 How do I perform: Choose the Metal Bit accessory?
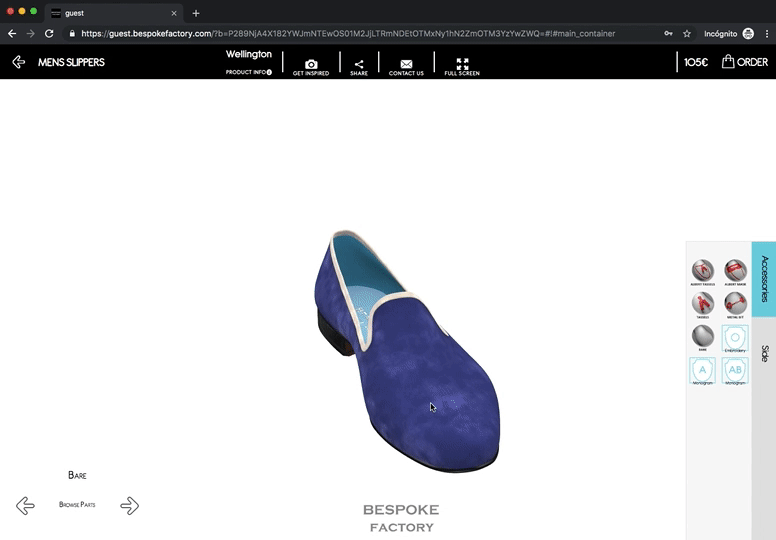pos(735,303)
